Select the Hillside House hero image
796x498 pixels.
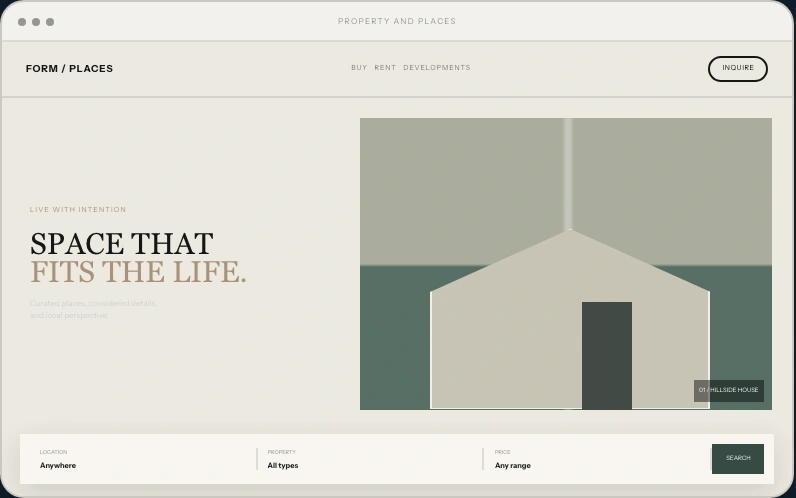click(x=566, y=263)
